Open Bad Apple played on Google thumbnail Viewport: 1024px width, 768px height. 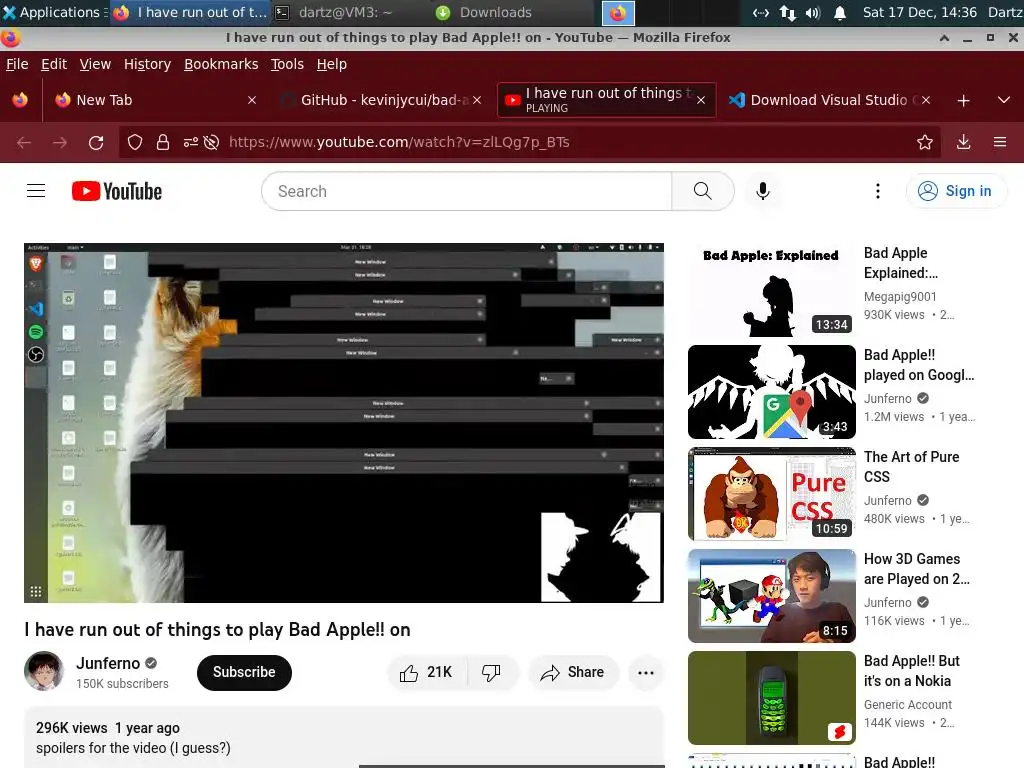coord(771,392)
